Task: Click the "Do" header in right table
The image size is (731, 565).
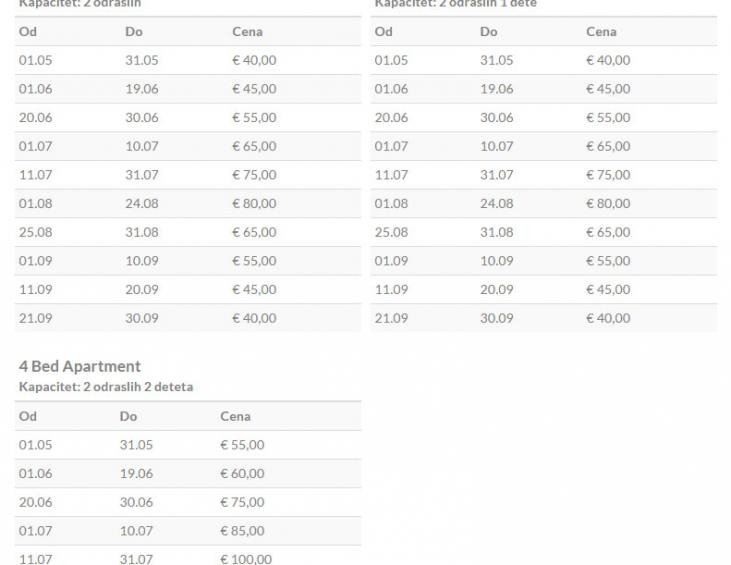Action: pyautogui.click(x=489, y=32)
